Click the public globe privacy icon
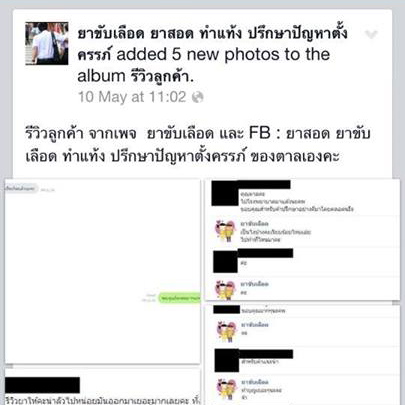The height and width of the screenshot is (405, 405). (x=198, y=97)
